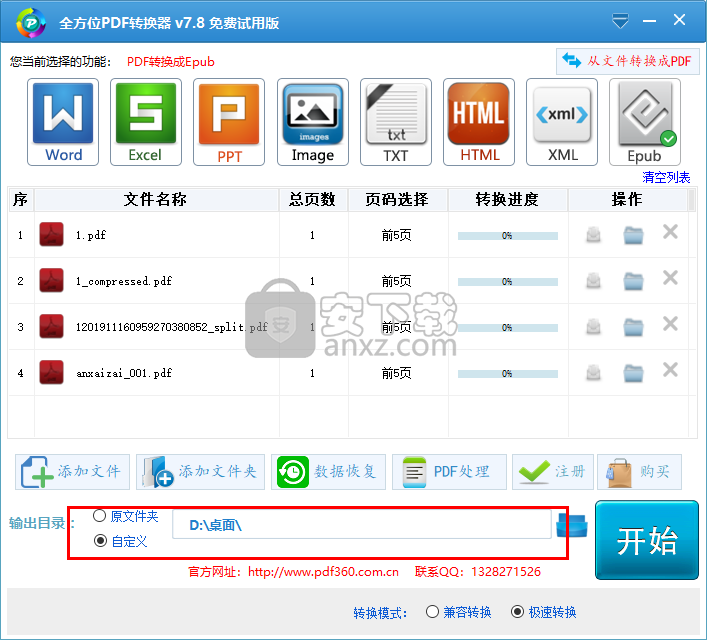This screenshot has width=707, height=640.
Task: Click the 文件名称 column header
Action: 156,199
